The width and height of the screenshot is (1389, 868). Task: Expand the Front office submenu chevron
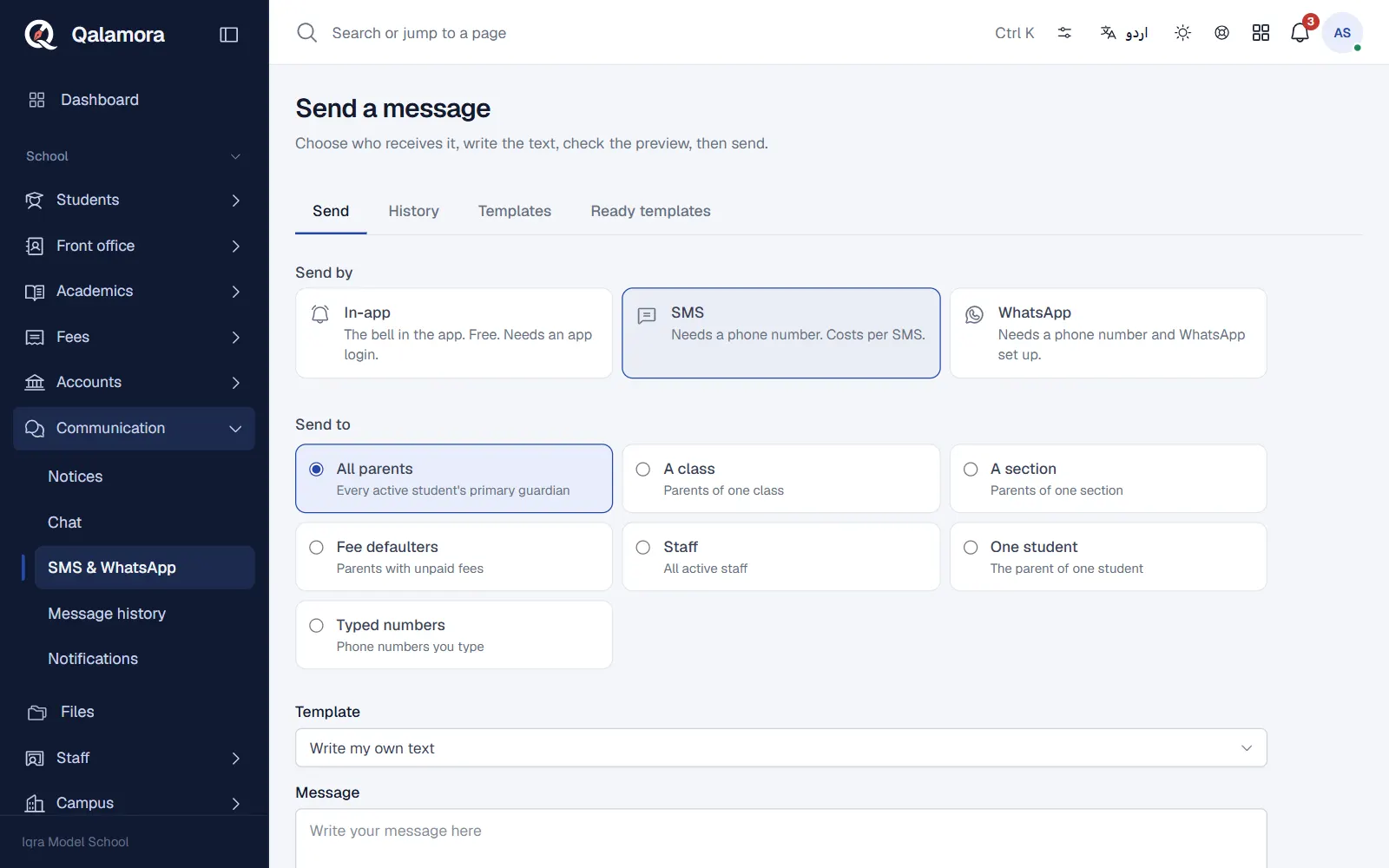235,247
